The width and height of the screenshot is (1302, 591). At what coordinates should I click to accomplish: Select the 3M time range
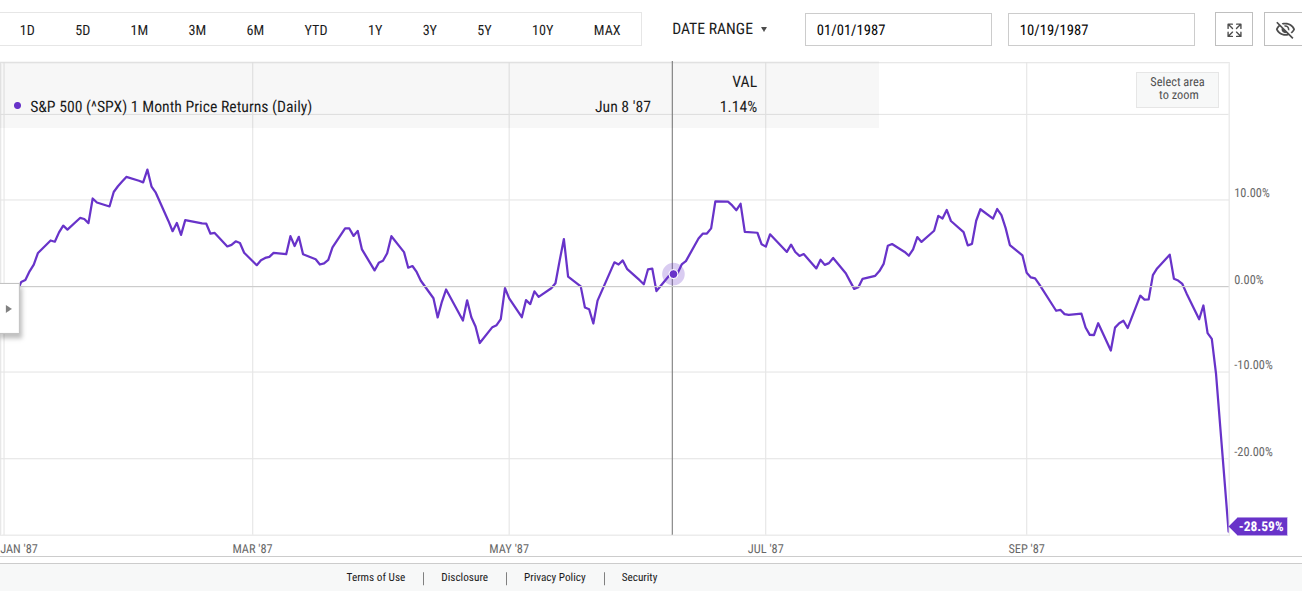(x=197, y=30)
